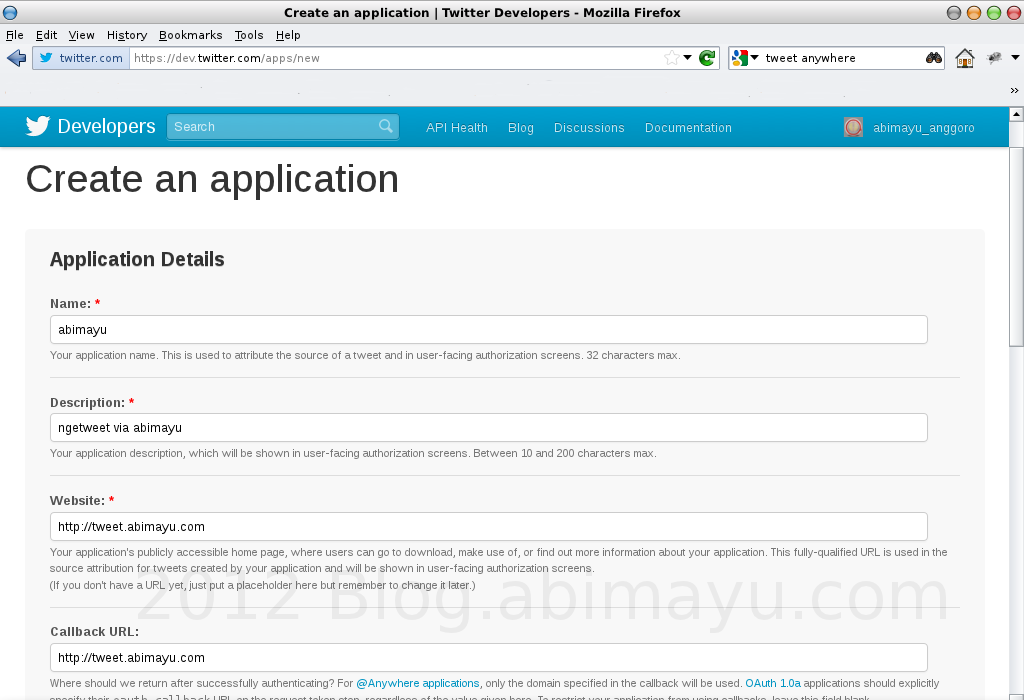Click the bookmark star in the address bar
The height and width of the screenshot is (700, 1024).
click(674, 58)
